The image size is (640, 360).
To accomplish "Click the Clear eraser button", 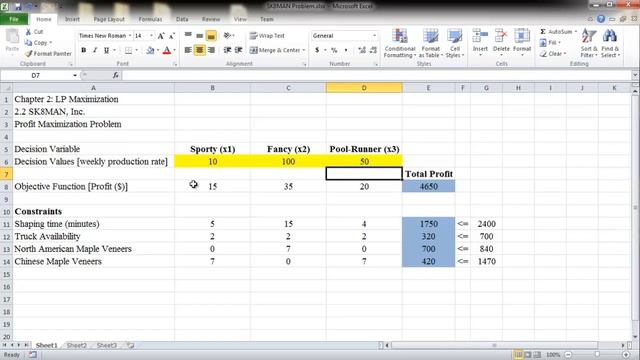I will (552, 53).
